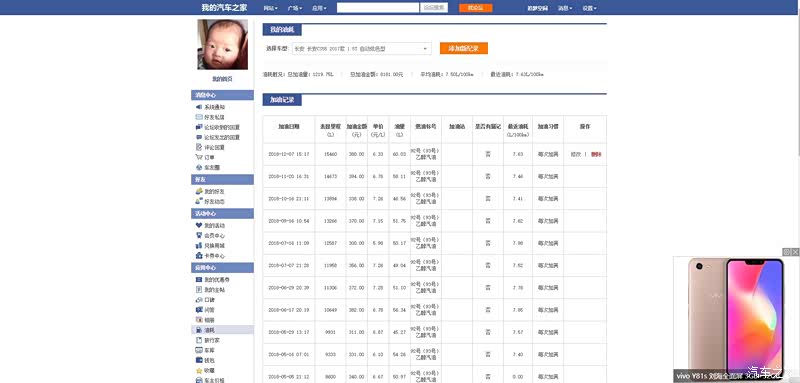This screenshot has width=800, height=383.
Task: Click the 问答 question icon
Action: (x=199, y=310)
